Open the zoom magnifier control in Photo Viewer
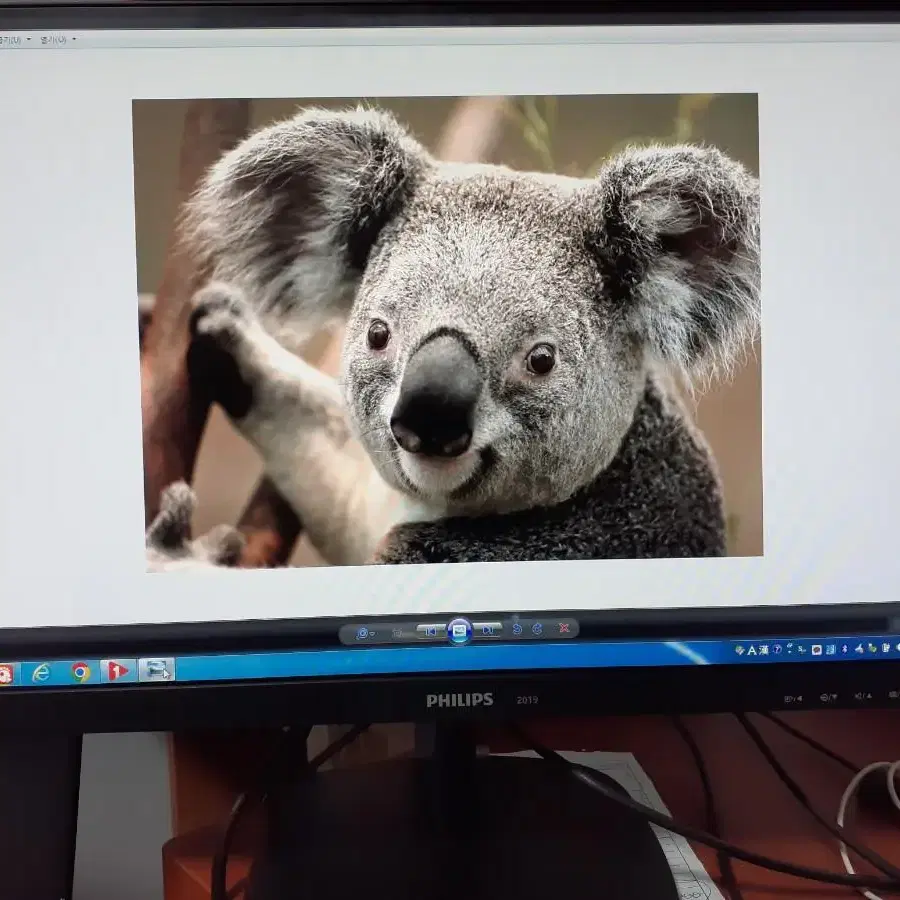900x900 pixels. [364, 633]
